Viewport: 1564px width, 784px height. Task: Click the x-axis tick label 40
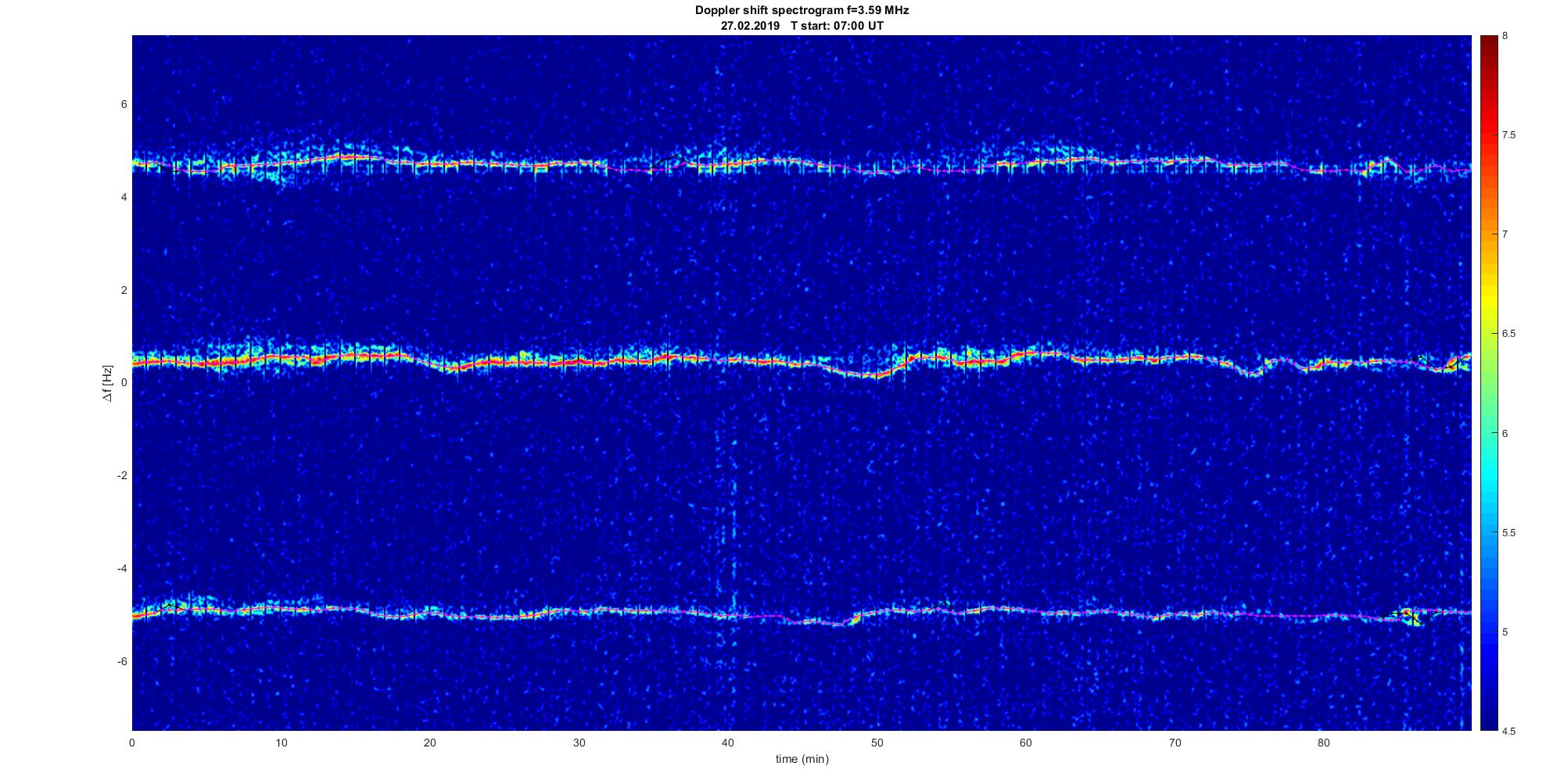pos(727,743)
